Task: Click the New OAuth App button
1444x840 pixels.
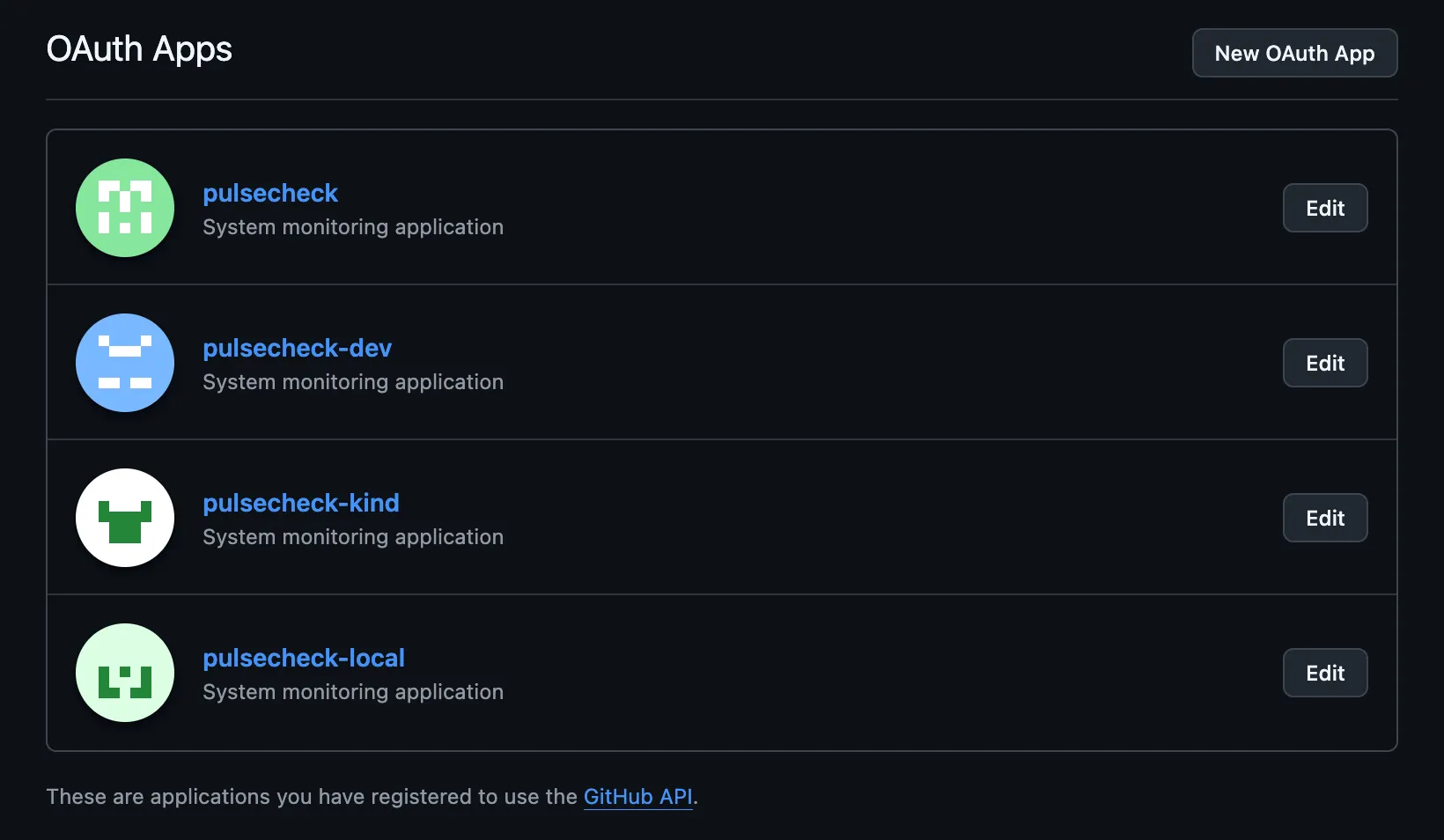Action: (1294, 53)
